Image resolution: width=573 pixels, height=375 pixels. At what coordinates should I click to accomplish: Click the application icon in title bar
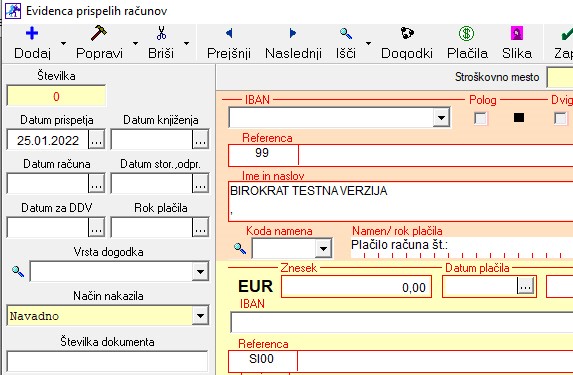(x=13, y=11)
